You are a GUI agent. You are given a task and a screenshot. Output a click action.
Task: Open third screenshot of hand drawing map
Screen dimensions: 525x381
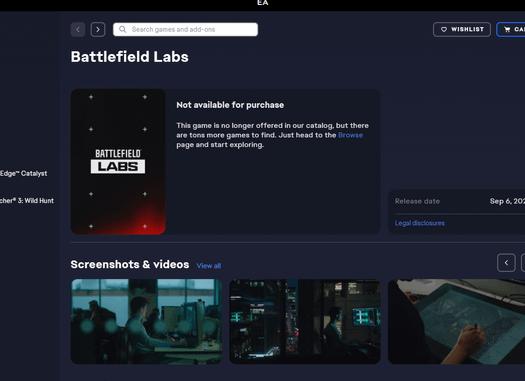point(456,321)
